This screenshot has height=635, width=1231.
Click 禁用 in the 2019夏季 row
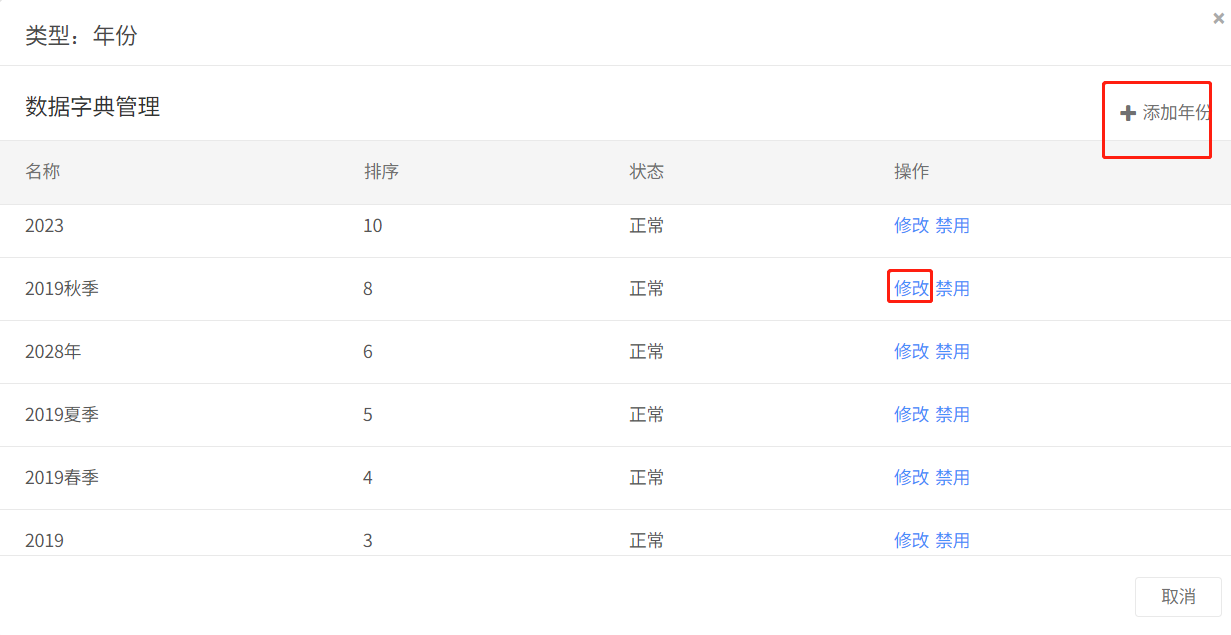952,415
